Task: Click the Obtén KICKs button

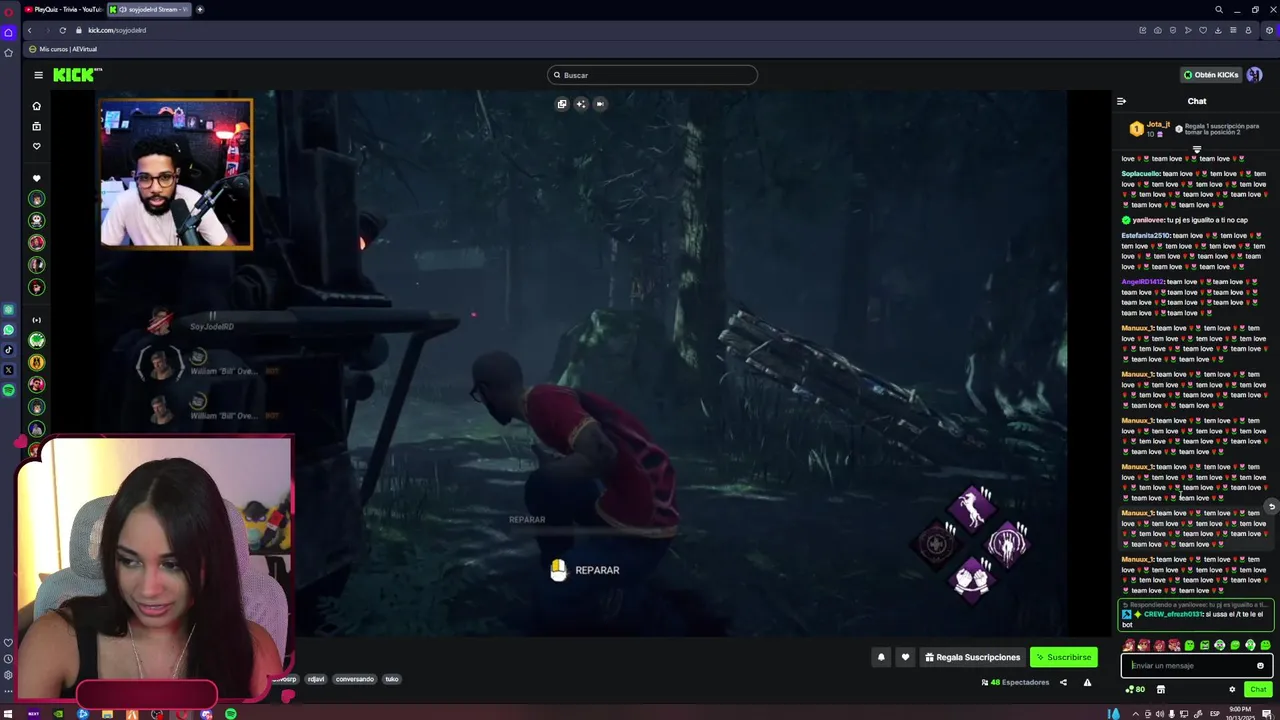Action: pyautogui.click(x=1211, y=75)
